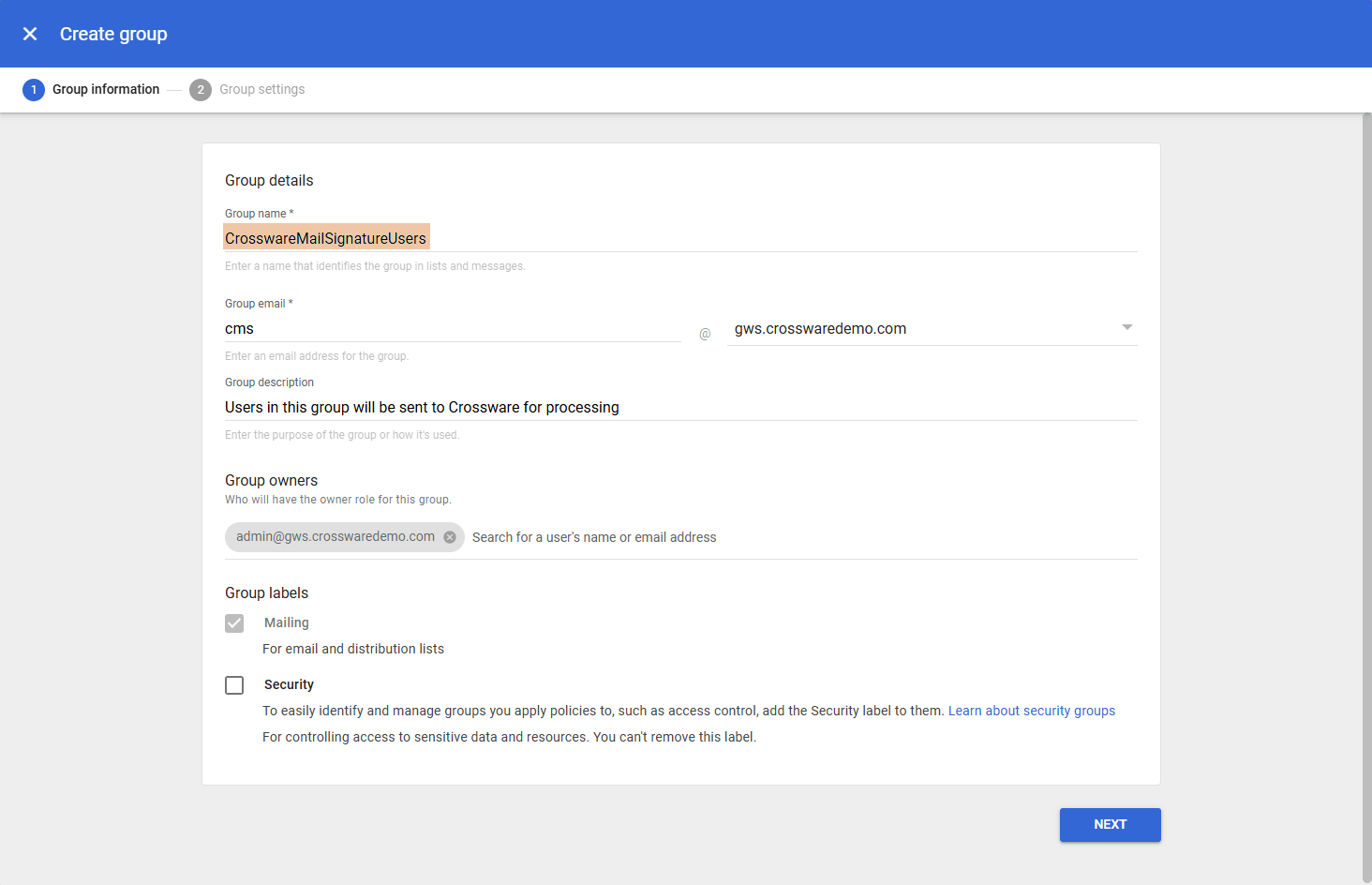Click the step 1 number circle
The image size is (1372, 885).
tap(34, 90)
